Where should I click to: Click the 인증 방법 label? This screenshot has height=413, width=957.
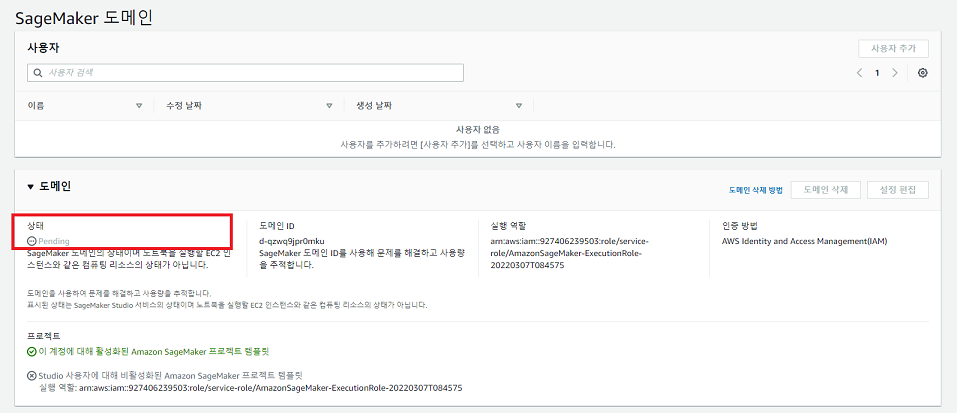(739, 225)
